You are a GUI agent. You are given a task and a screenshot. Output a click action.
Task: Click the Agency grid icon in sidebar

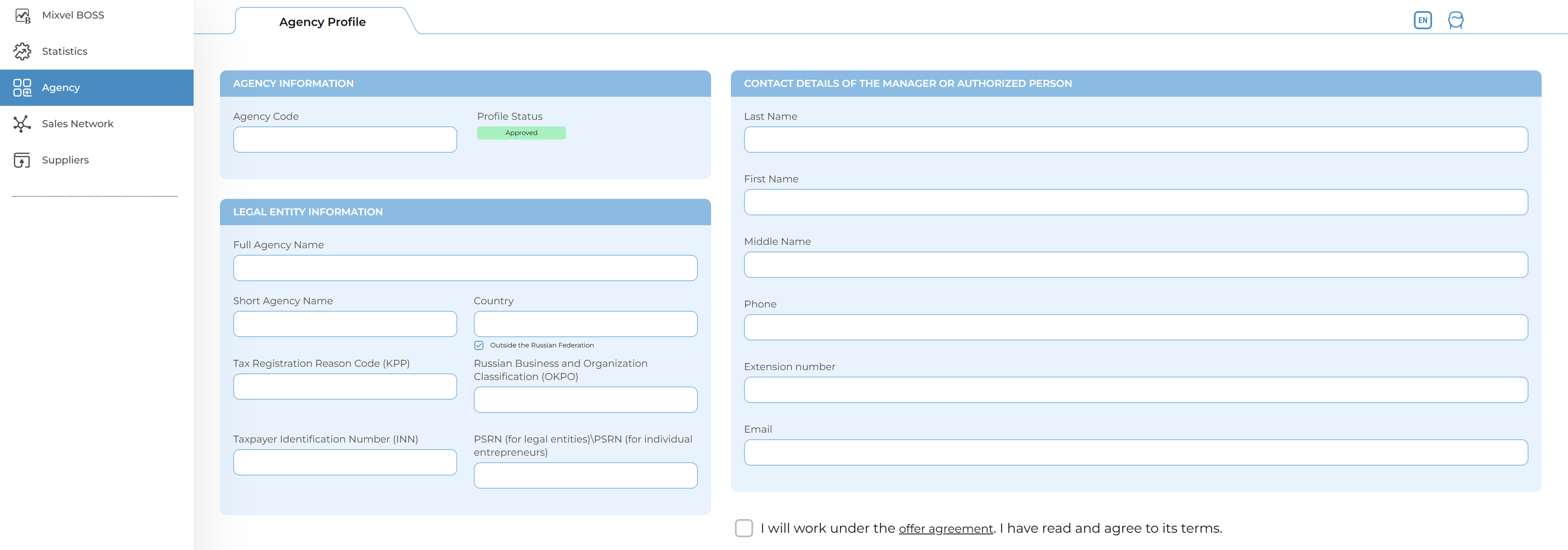click(23, 88)
